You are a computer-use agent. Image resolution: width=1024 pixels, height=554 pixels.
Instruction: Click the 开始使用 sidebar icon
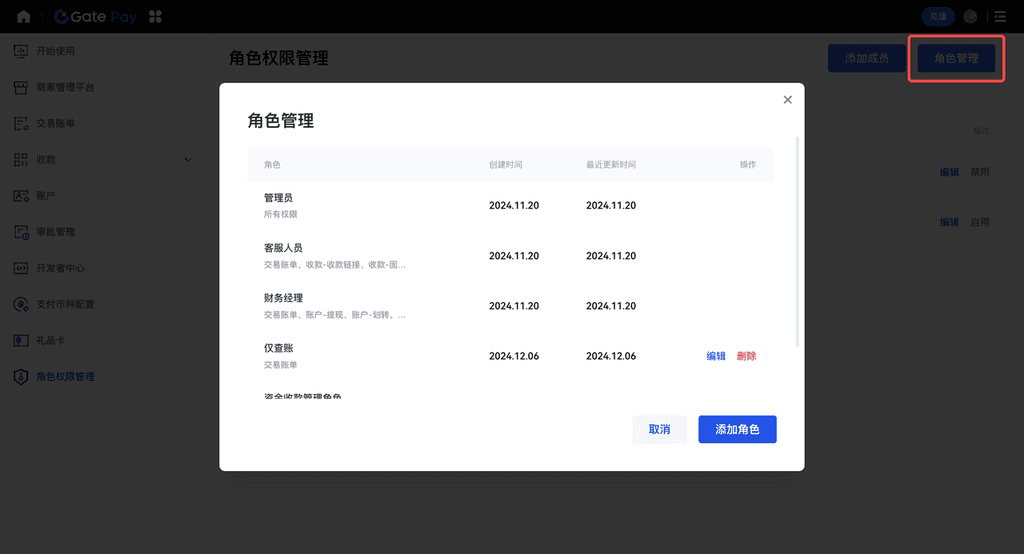click(20, 51)
